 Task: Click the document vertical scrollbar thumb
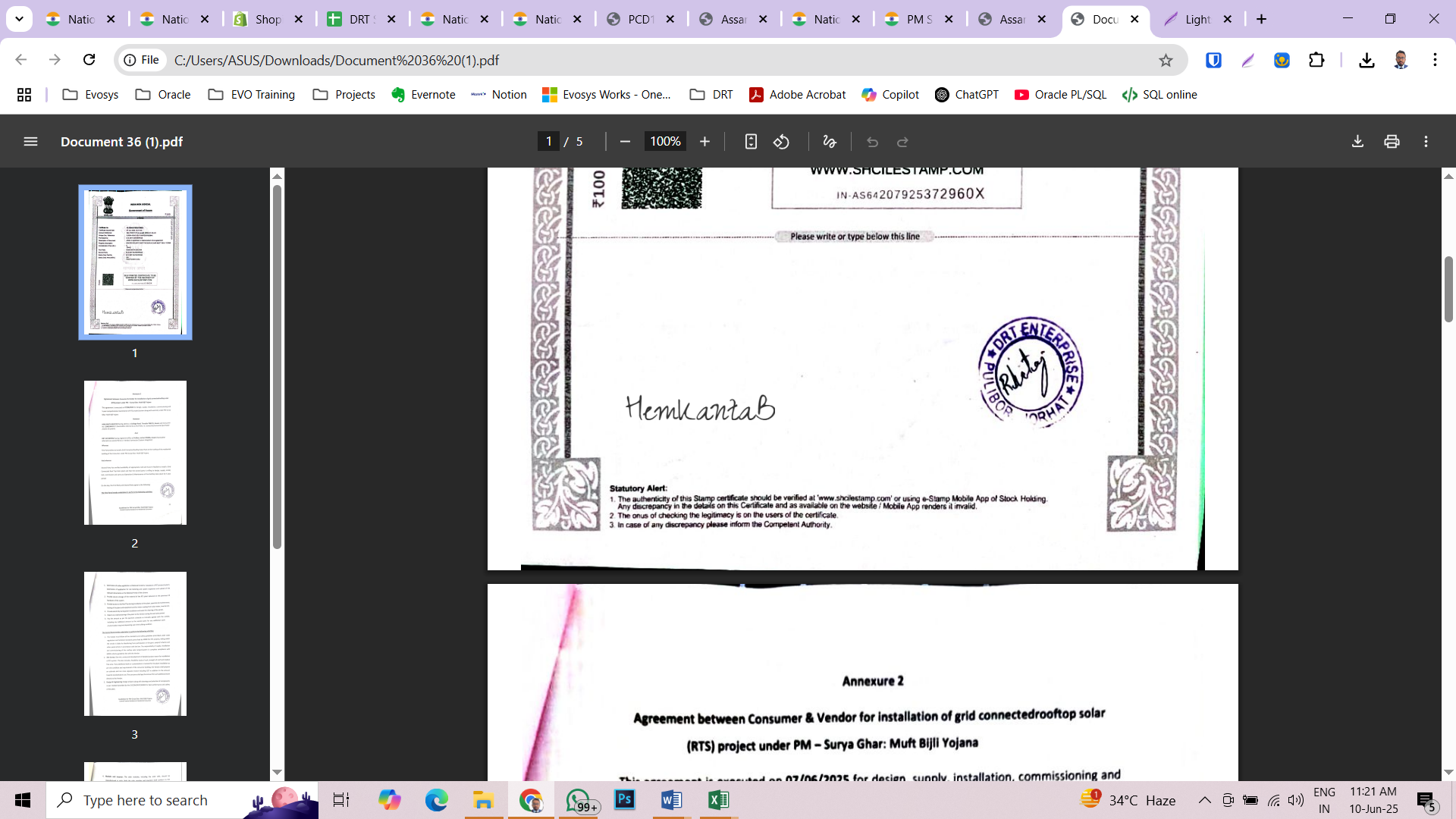[1448, 289]
